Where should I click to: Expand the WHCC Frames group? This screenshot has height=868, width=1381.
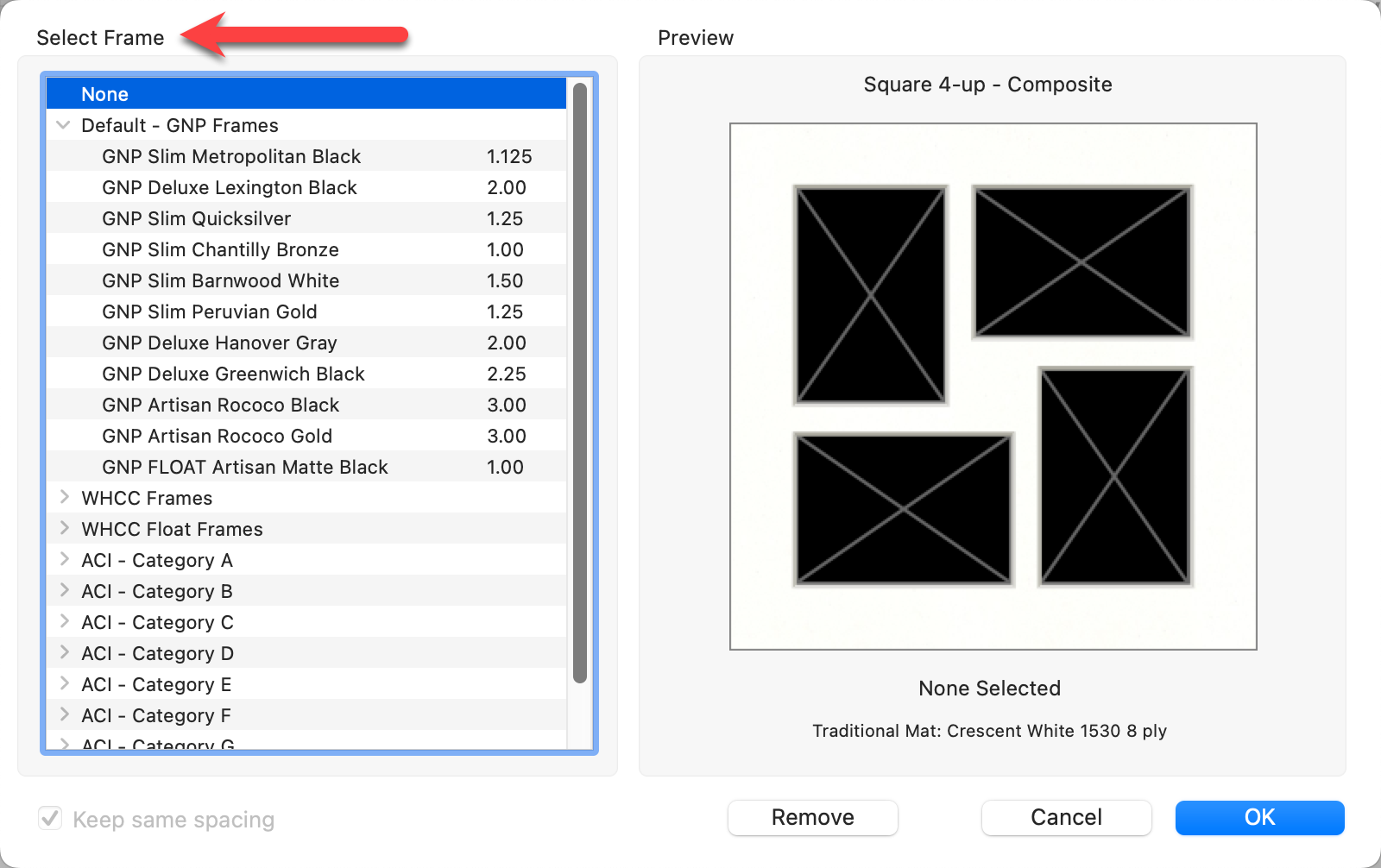pos(64,498)
